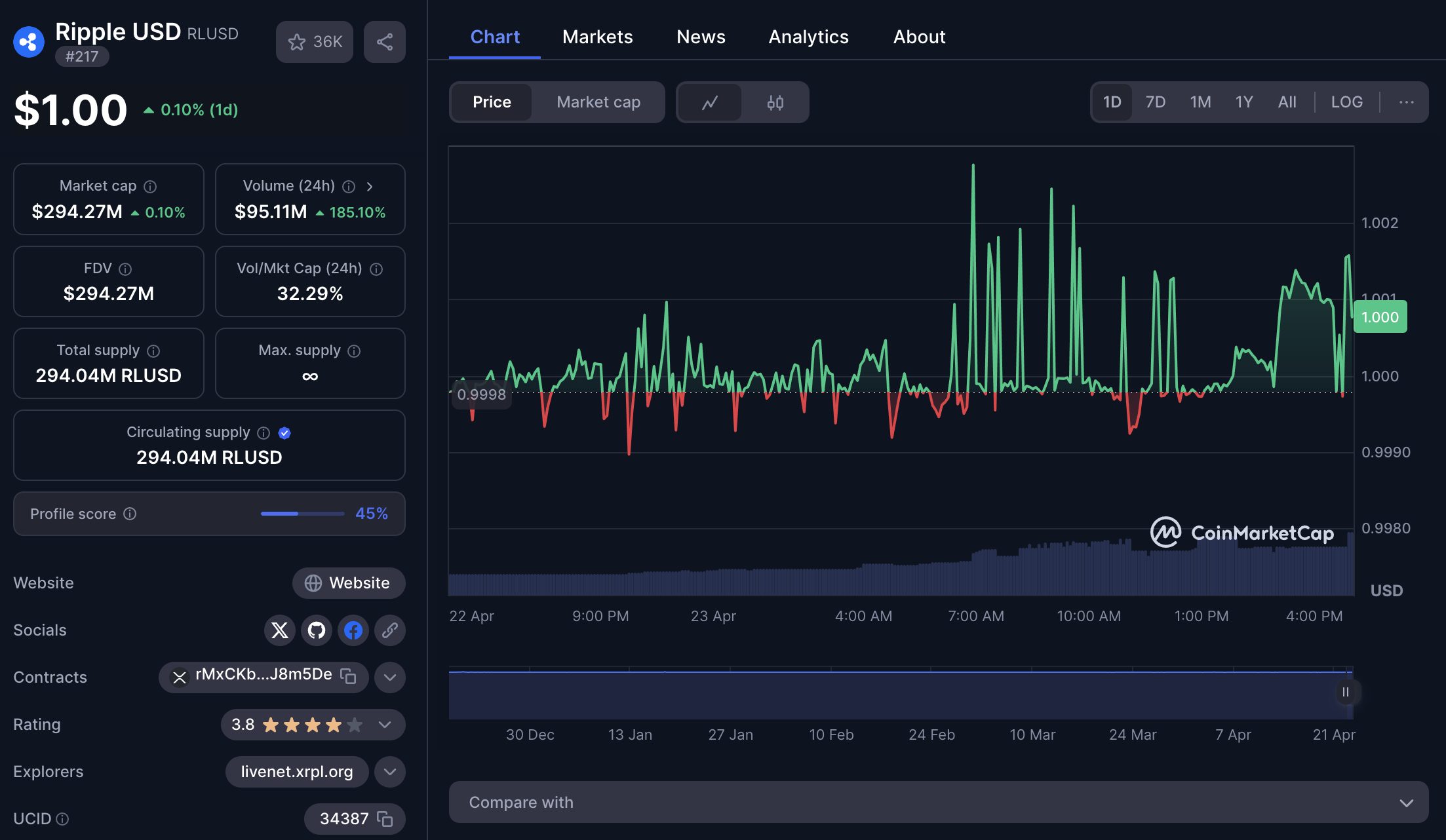1446x840 pixels.
Task: Open the News tab
Action: pyautogui.click(x=701, y=37)
